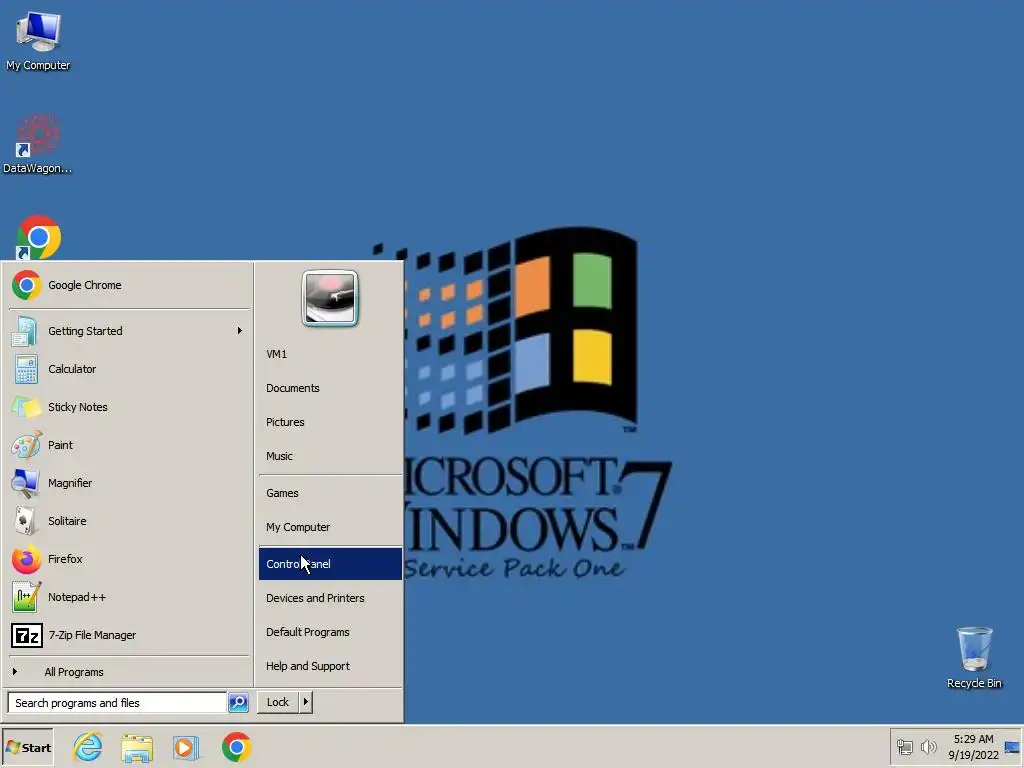Open Pictures from Start menu

[x=330, y=422]
